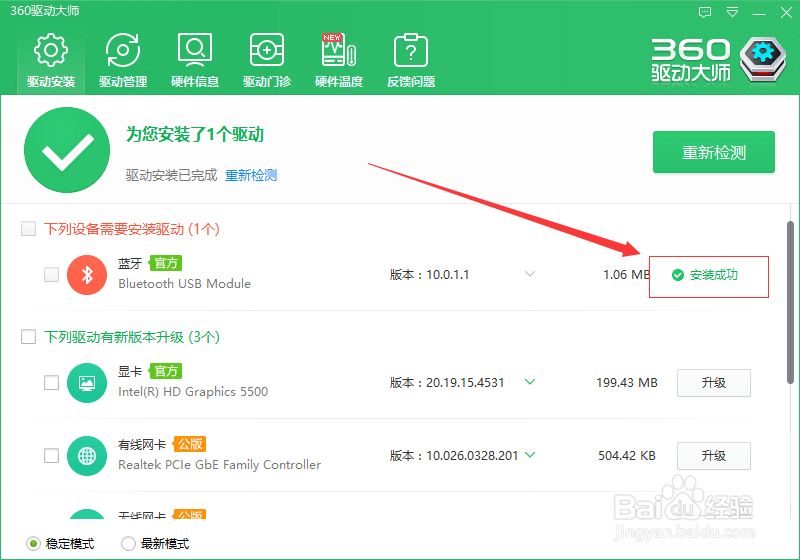This screenshot has height=560, width=800.
Task: Click the 为您安装了1个驱动 heading
Action: pyautogui.click(x=195, y=135)
